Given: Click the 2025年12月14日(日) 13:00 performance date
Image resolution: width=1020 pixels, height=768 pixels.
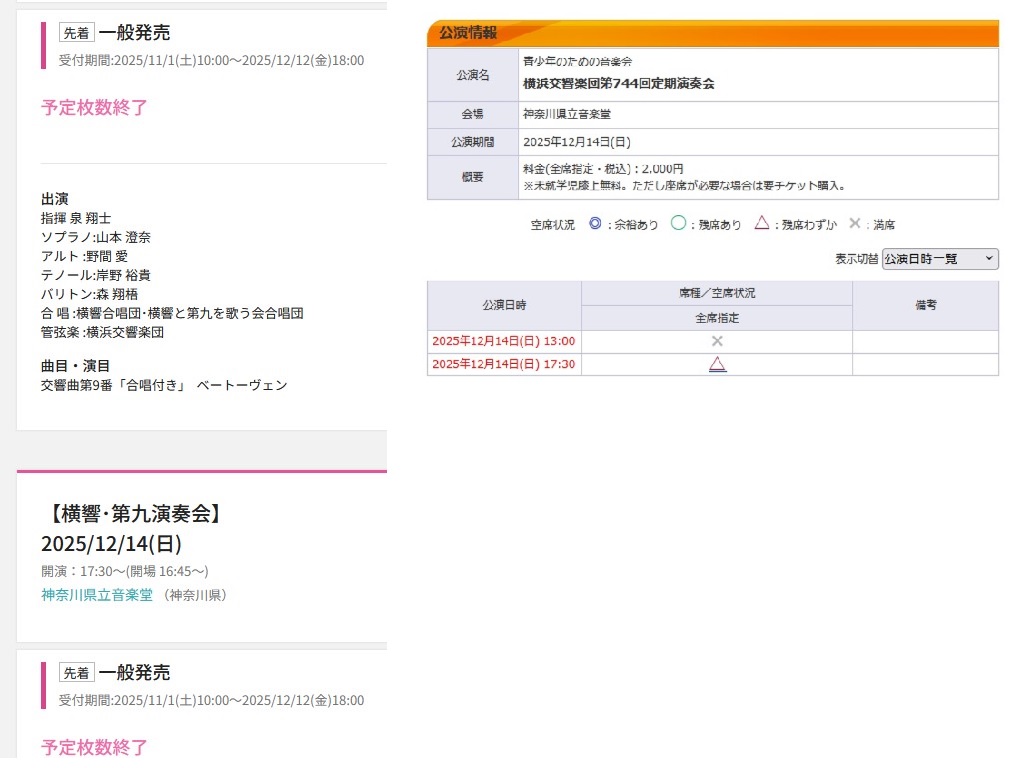Looking at the screenshot, I should pos(503,341).
